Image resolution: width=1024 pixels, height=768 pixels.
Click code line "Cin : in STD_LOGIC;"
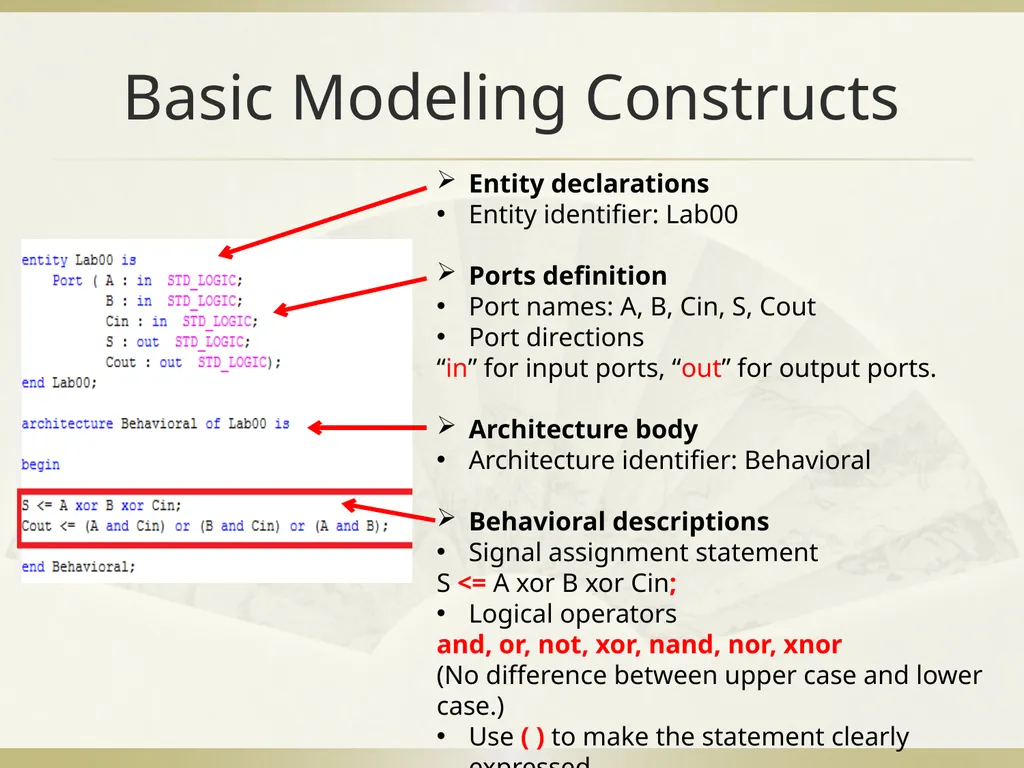[182, 321]
